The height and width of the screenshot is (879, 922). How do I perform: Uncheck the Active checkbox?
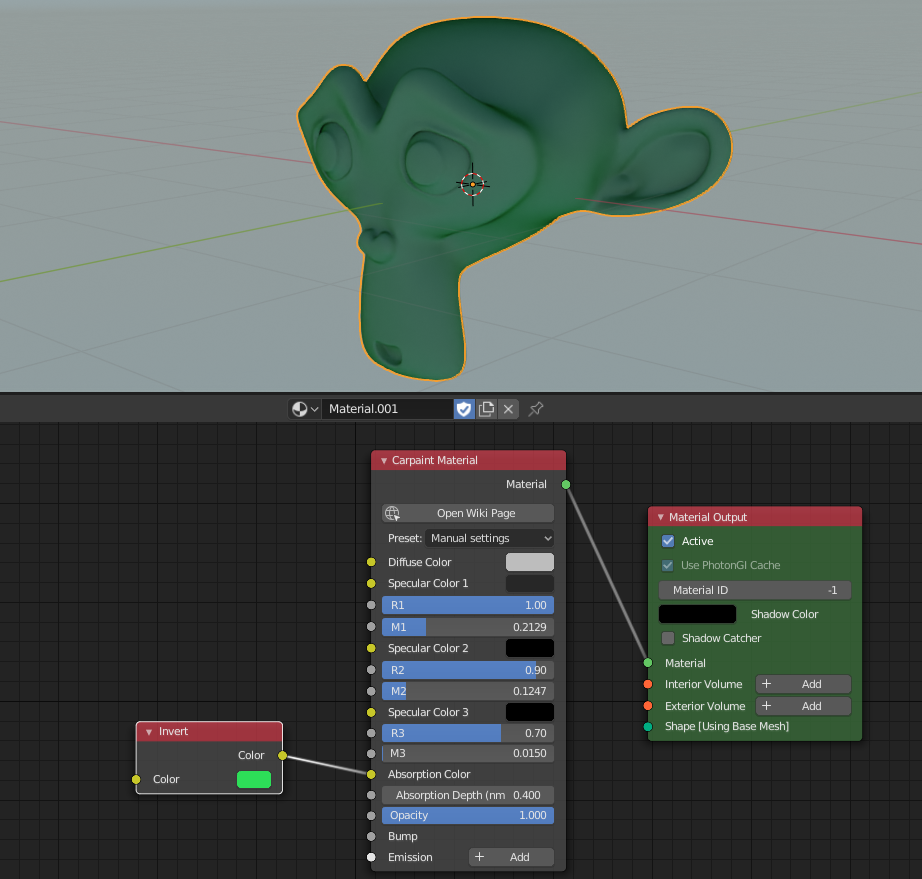(x=668, y=541)
